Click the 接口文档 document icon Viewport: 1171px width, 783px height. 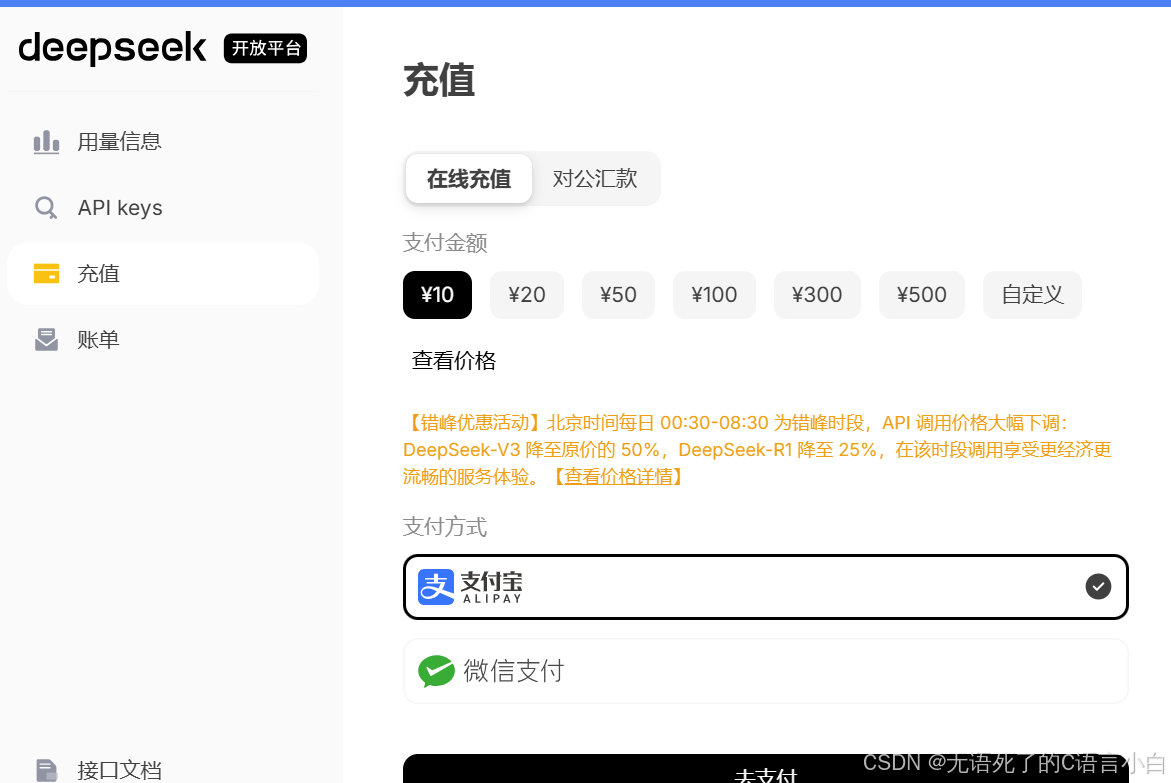(x=46, y=769)
